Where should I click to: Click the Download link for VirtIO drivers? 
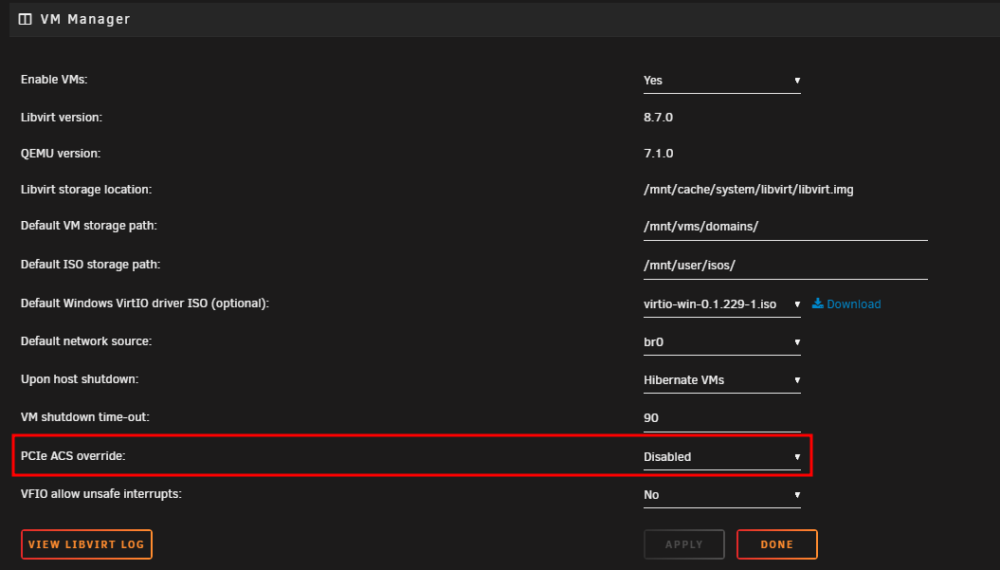(853, 304)
